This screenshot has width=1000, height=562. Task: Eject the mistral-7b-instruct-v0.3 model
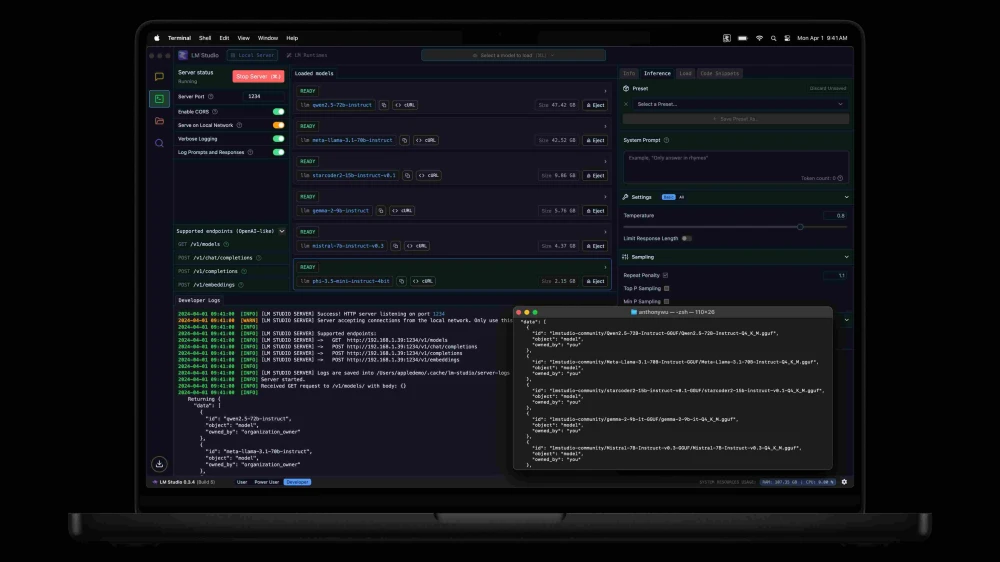(x=595, y=246)
